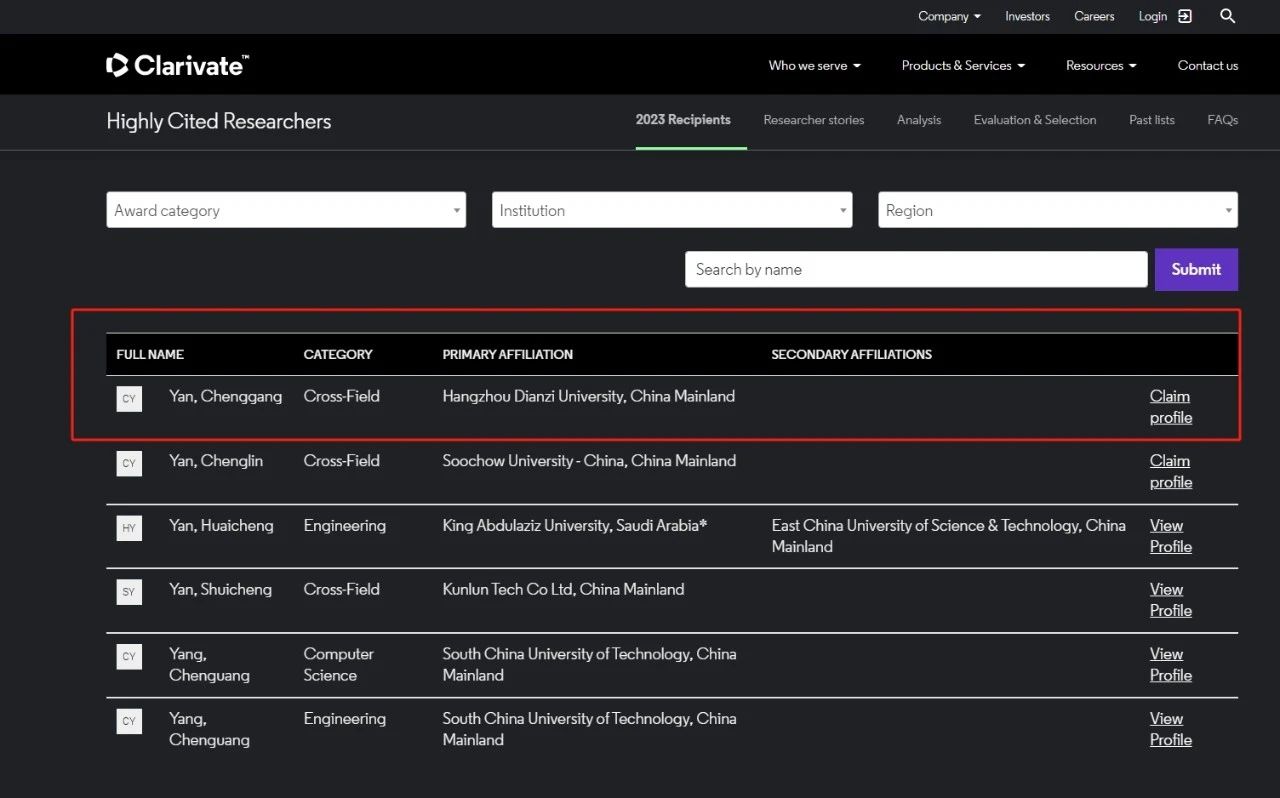Expand the Resources menu
The width and height of the screenshot is (1280, 798).
point(1101,65)
